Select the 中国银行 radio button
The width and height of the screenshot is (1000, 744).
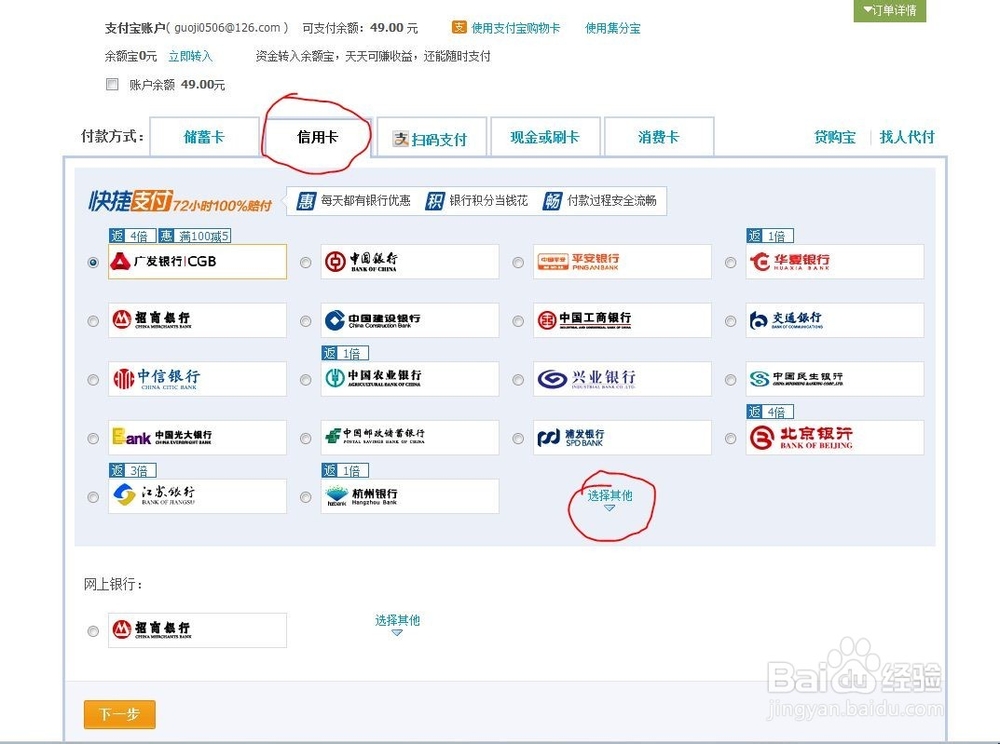(305, 263)
